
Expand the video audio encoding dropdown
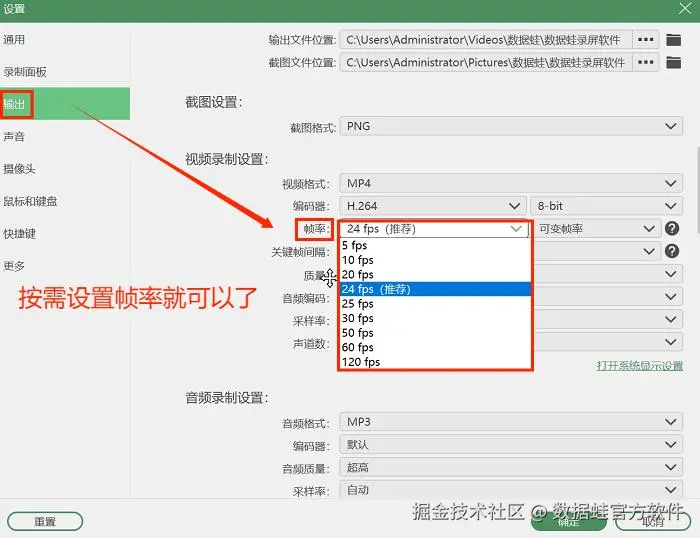point(608,297)
